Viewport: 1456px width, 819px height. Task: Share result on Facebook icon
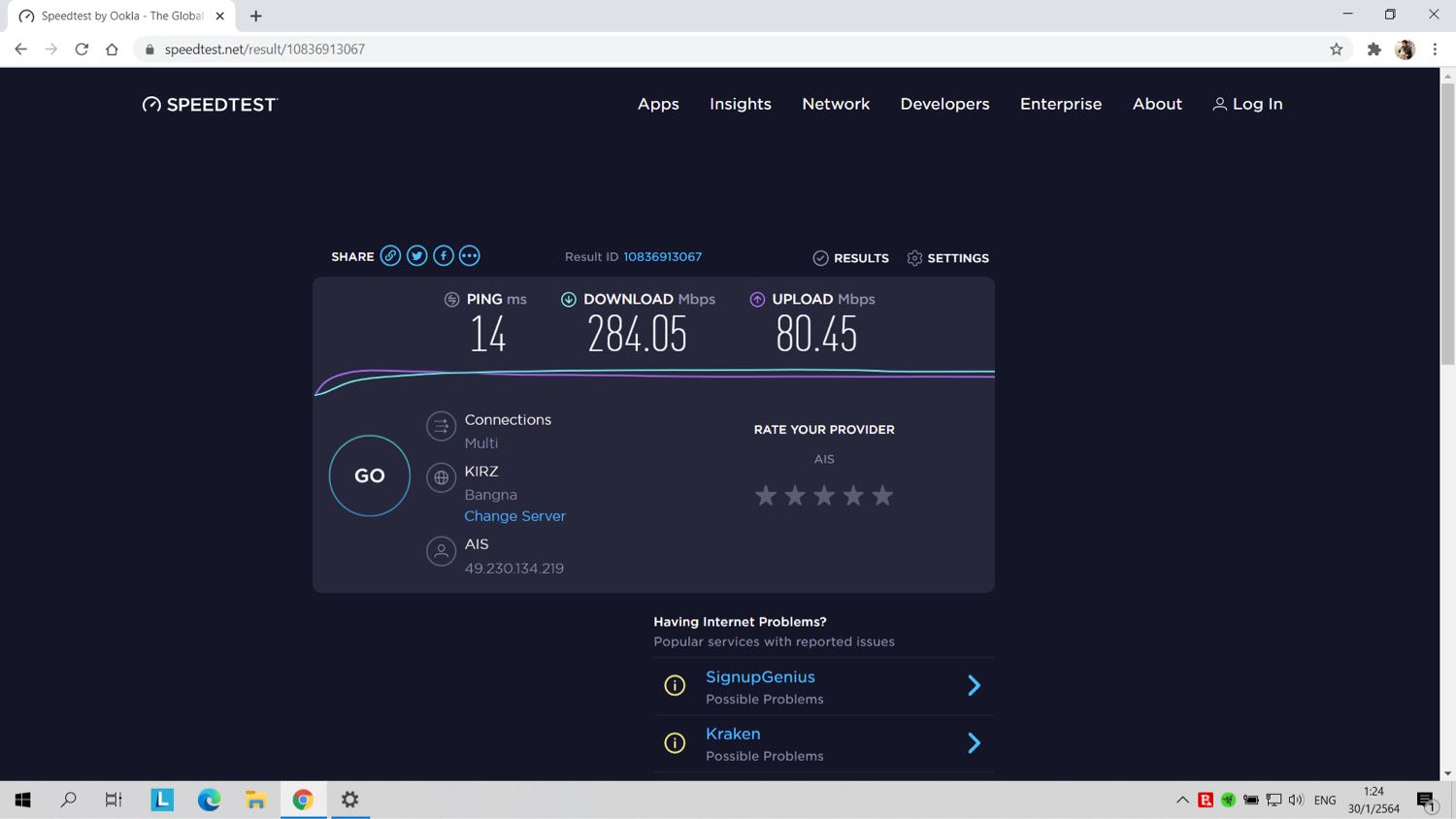(x=443, y=256)
